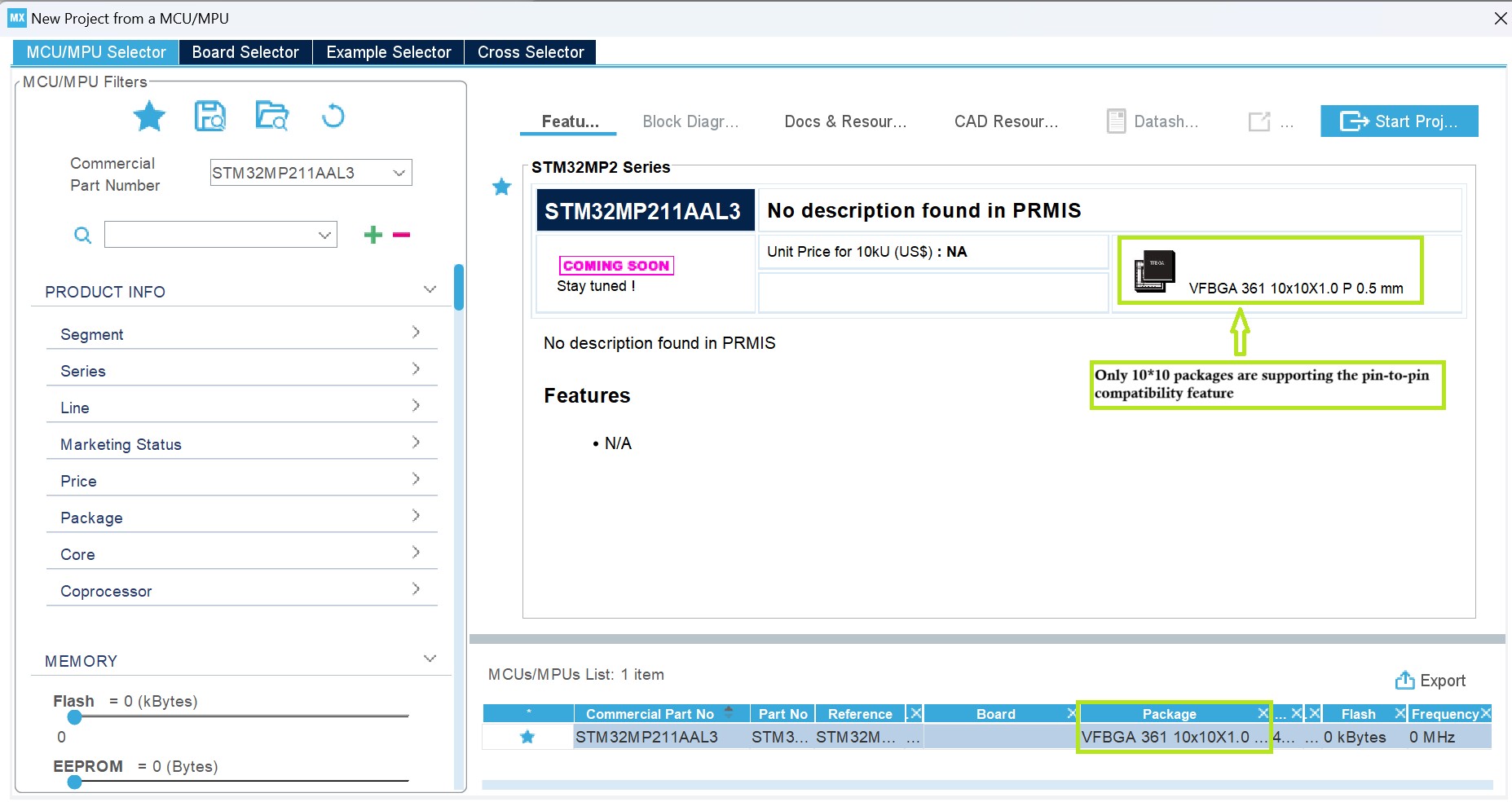
Task: Click the 'VFBGA 361 10x10X1.0' package cell in the list
Action: pos(1174,737)
